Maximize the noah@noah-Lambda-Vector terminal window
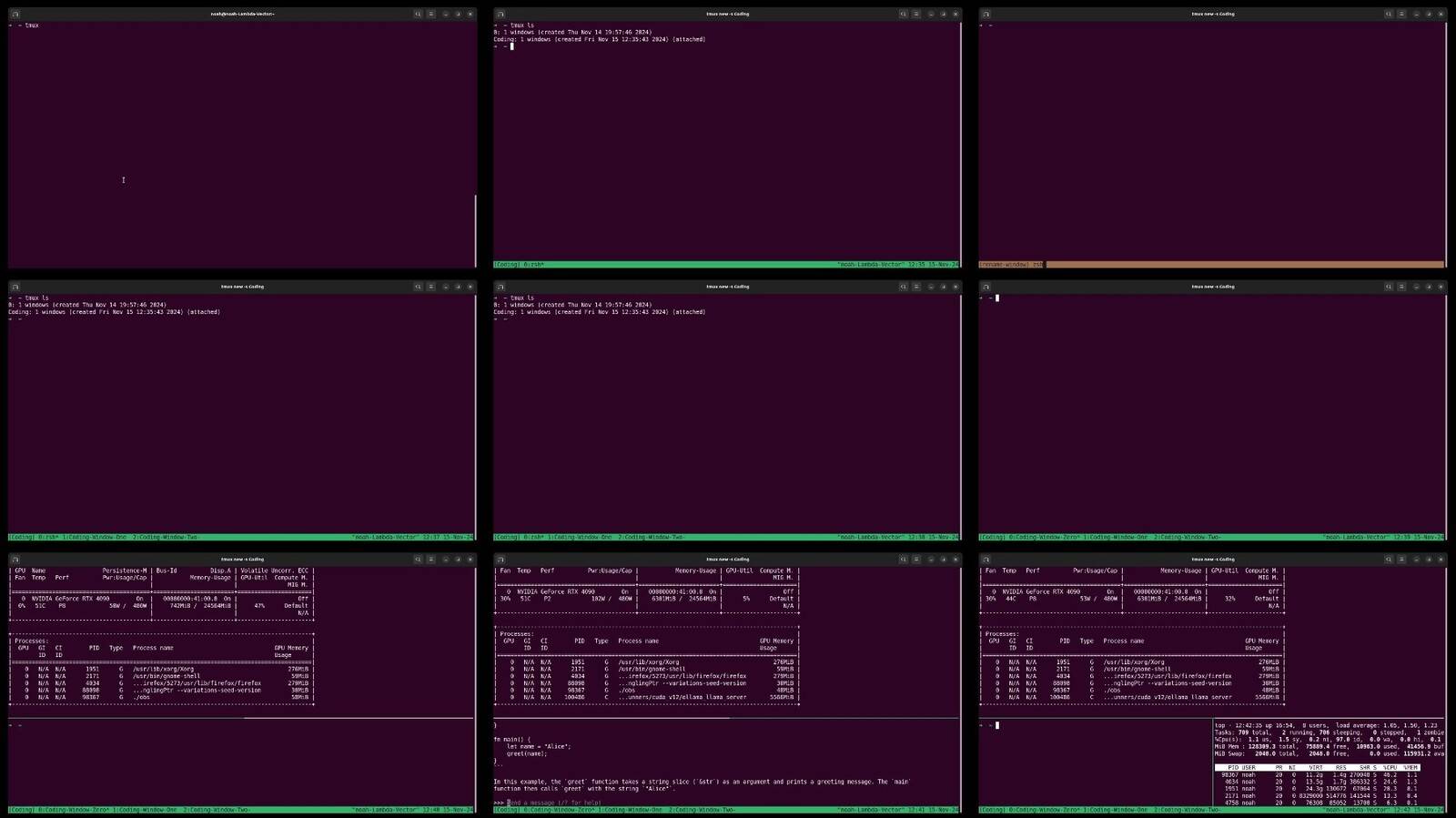Screen dimensions: 1456x818 [x=458, y=14]
